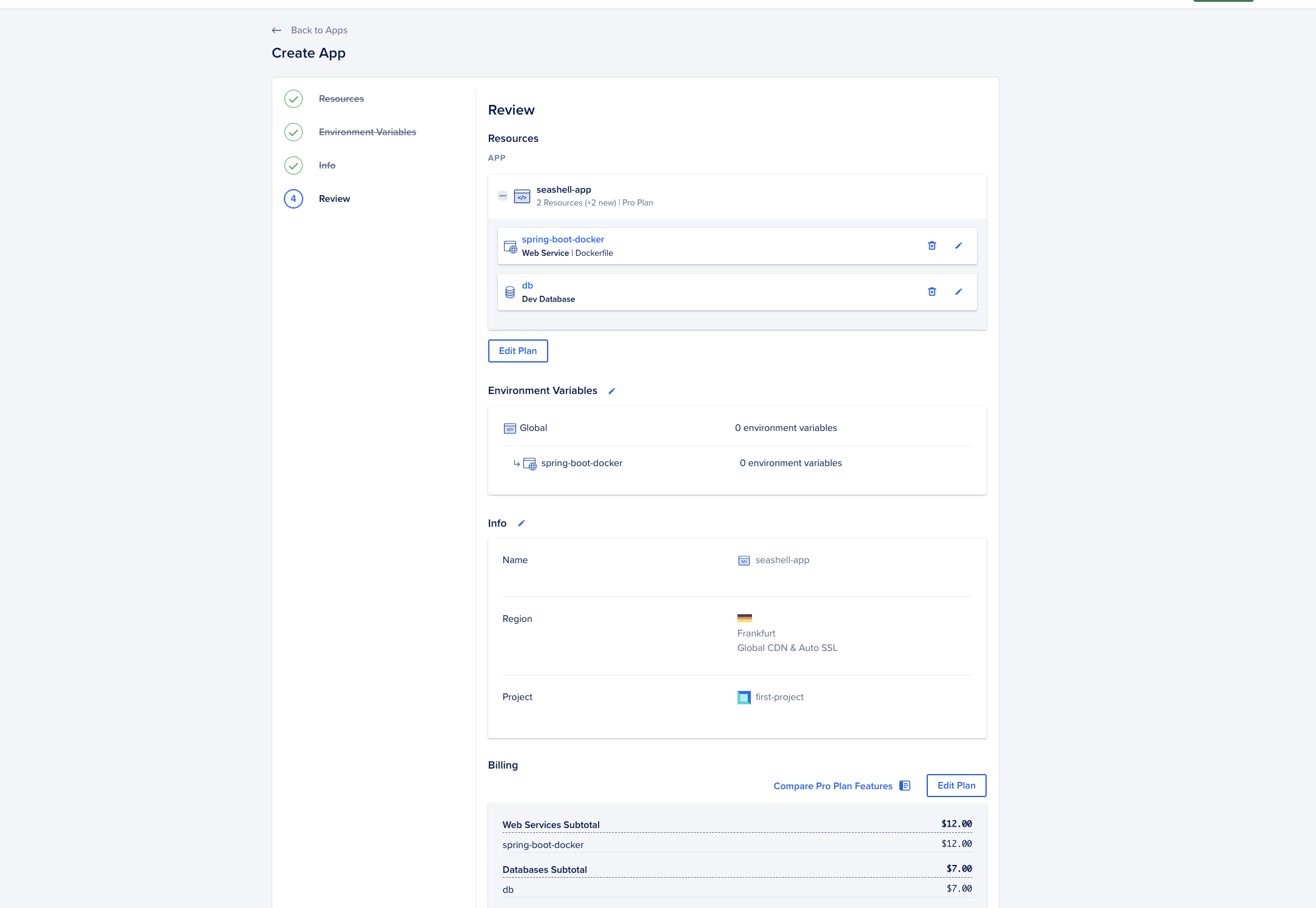The image size is (1316, 908).
Task: Click the Back to Apps link
Action: (x=319, y=30)
